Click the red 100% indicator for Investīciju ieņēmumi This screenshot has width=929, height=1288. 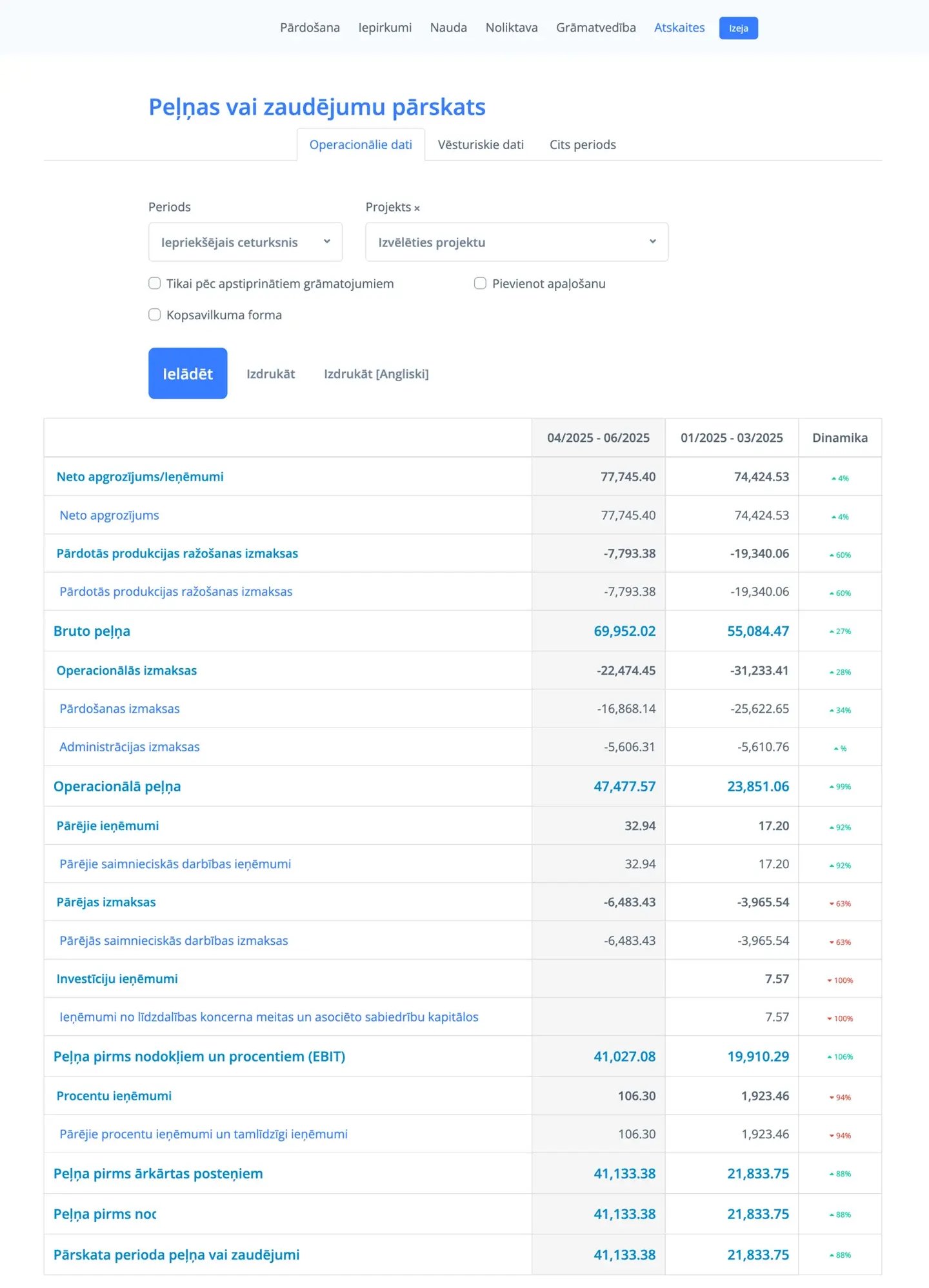click(x=840, y=980)
